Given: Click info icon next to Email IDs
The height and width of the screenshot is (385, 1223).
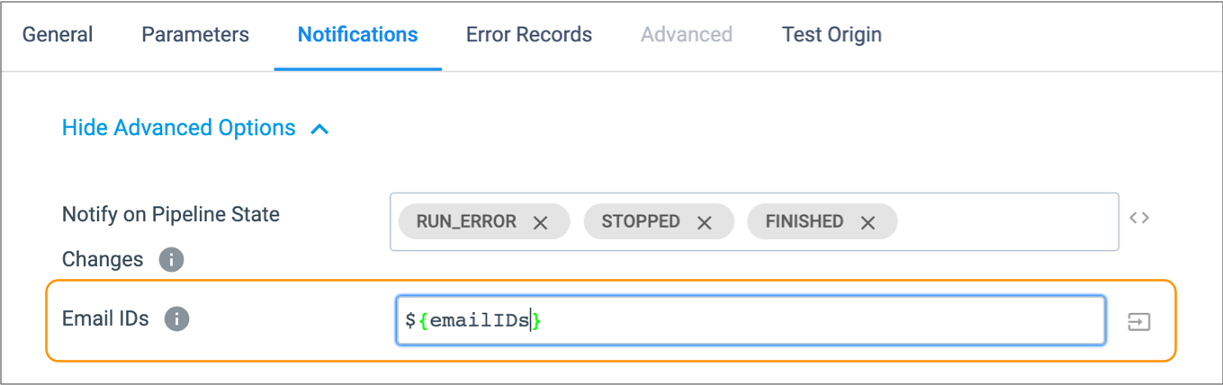Looking at the screenshot, I should (x=177, y=320).
